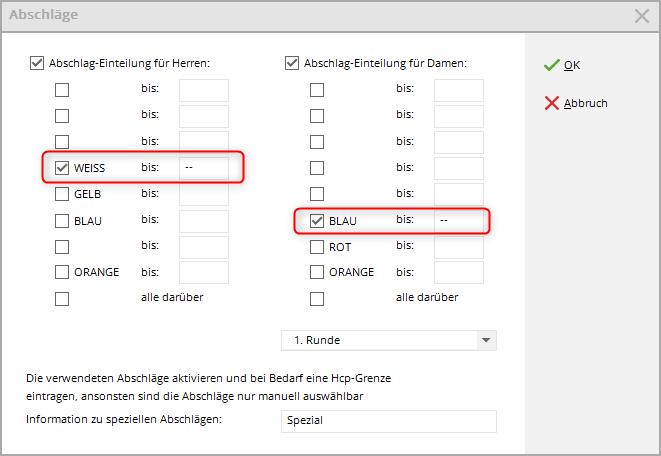Uncheck the ladies' BLAU tee checkbox
Screen dimensions: 661x456
pos(317,220)
